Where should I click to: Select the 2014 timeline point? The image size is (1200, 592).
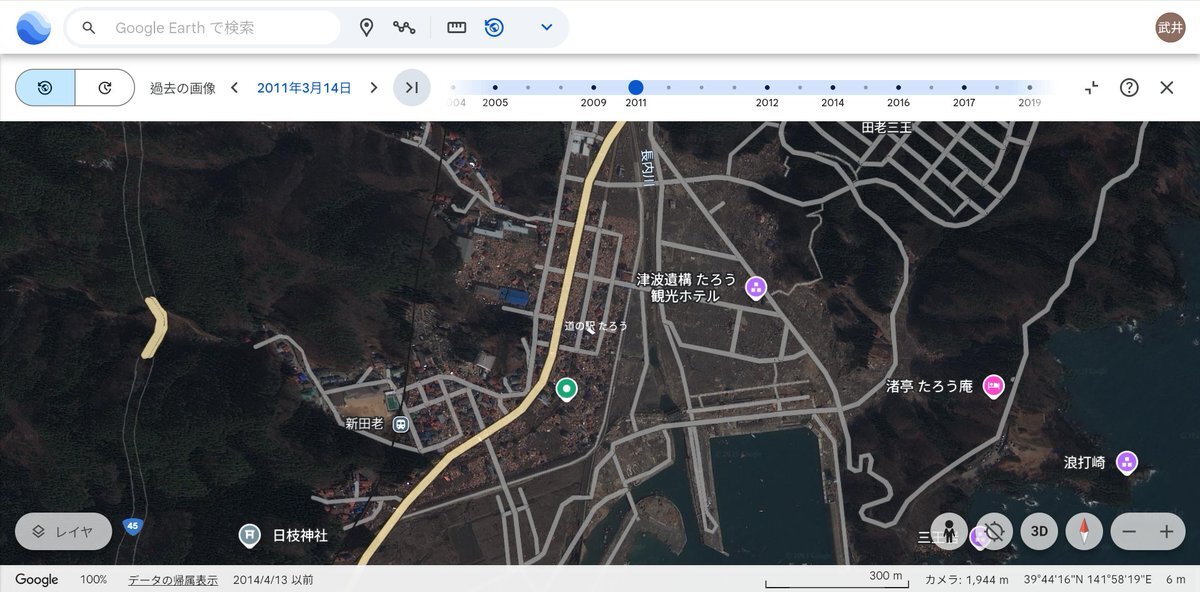833,88
